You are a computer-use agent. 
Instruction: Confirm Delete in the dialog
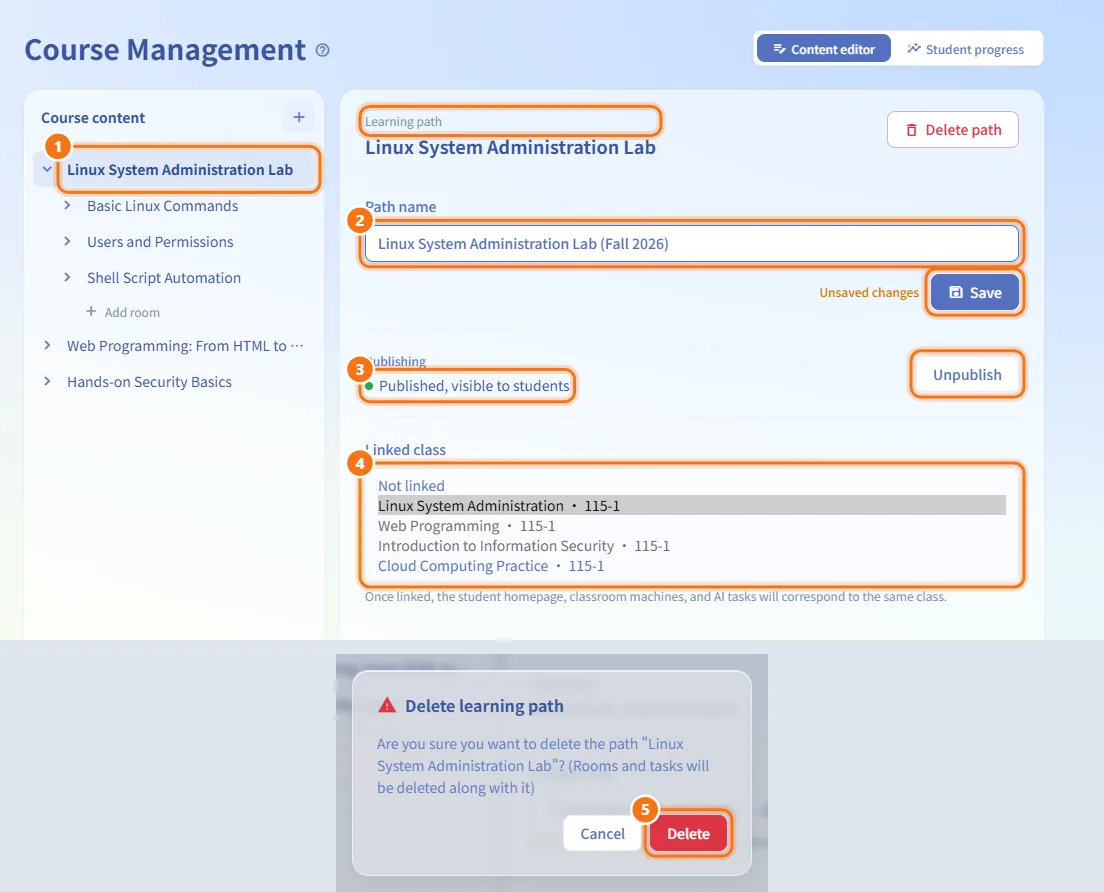688,834
